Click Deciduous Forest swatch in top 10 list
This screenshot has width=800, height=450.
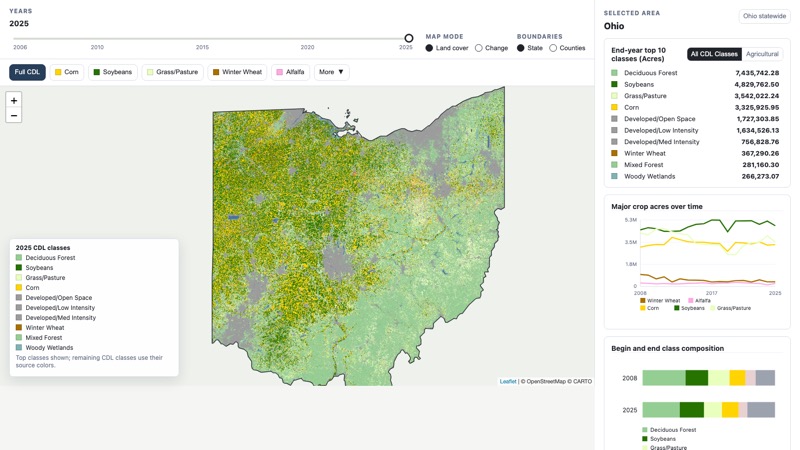tap(614, 73)
